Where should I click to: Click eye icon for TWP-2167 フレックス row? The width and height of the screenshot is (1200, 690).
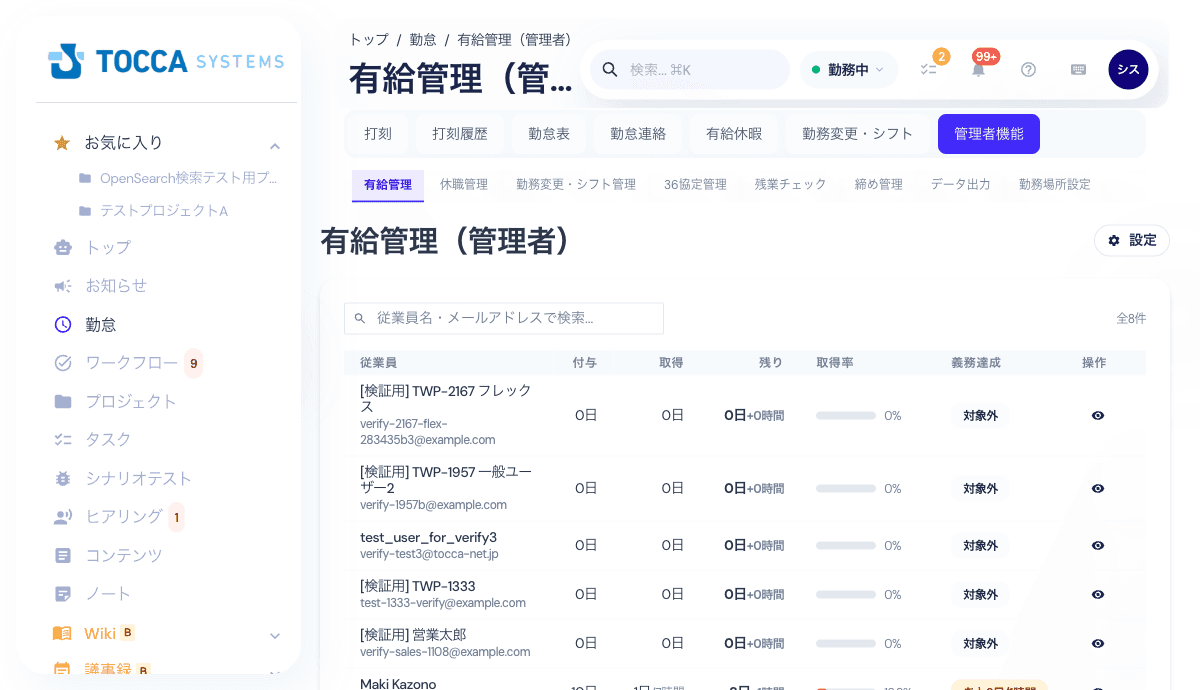pyautogui.click(x=1098, y=416)
